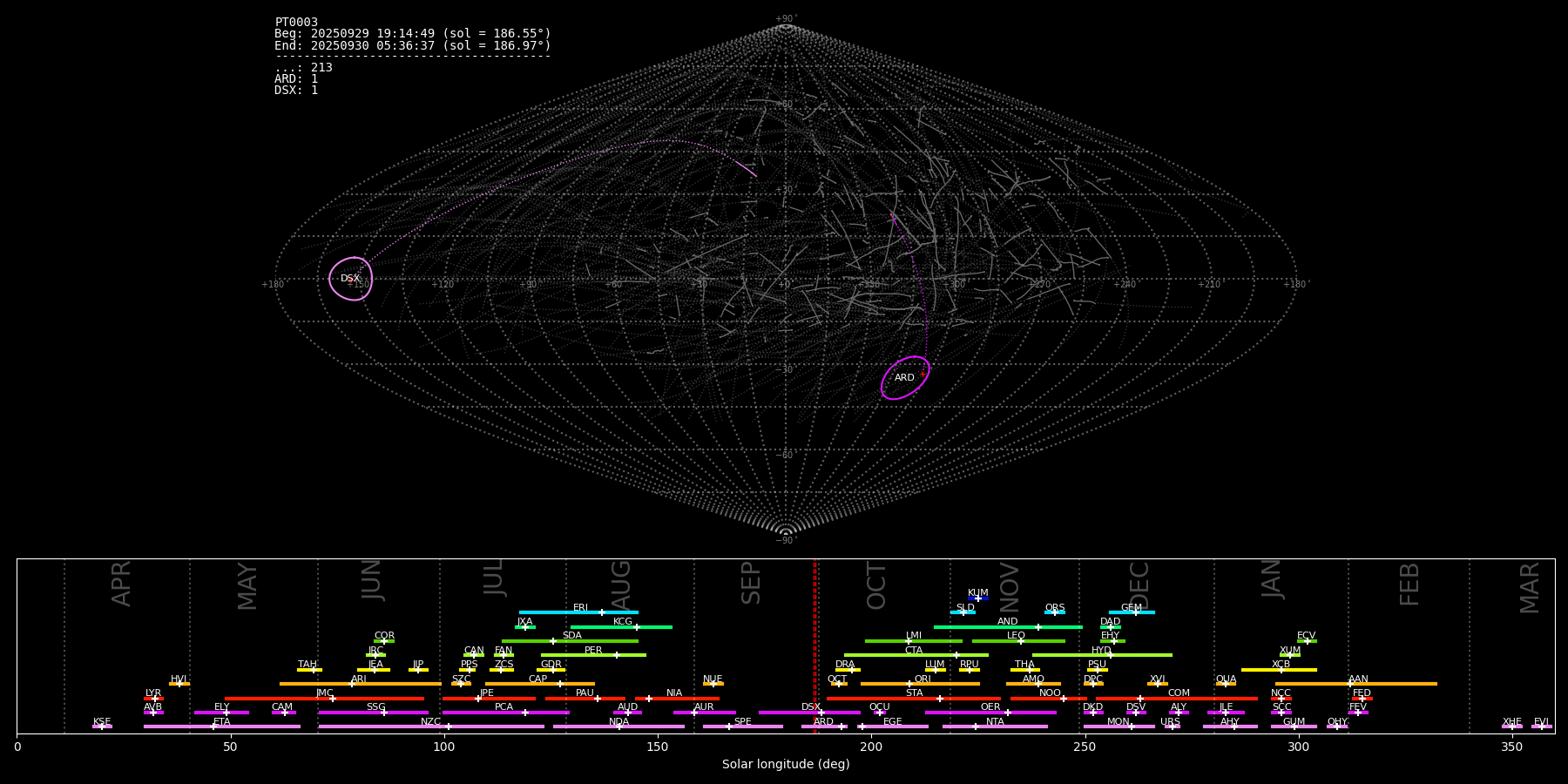
Task: Click the NZC pink shower bar
Action: pos(431,727)
